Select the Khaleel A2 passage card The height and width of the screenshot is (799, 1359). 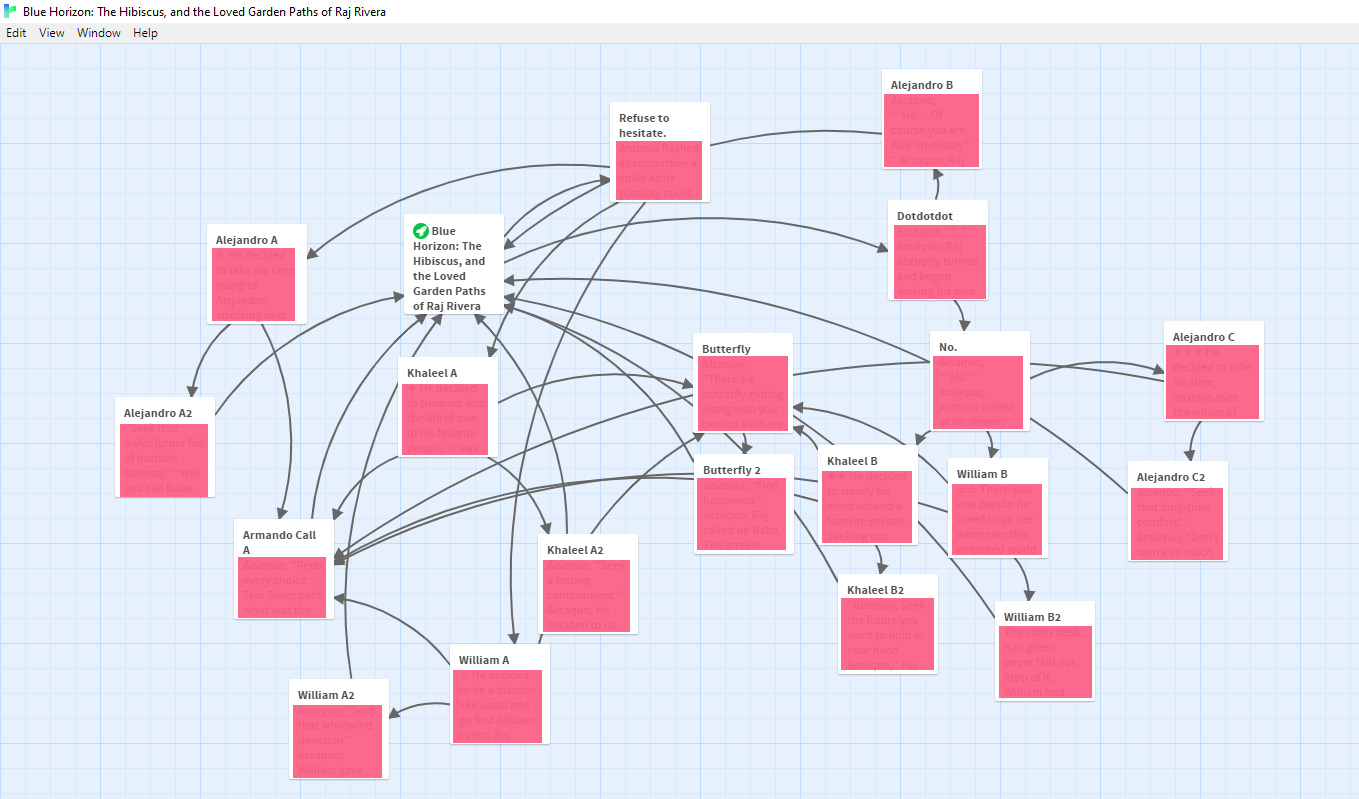588,584
